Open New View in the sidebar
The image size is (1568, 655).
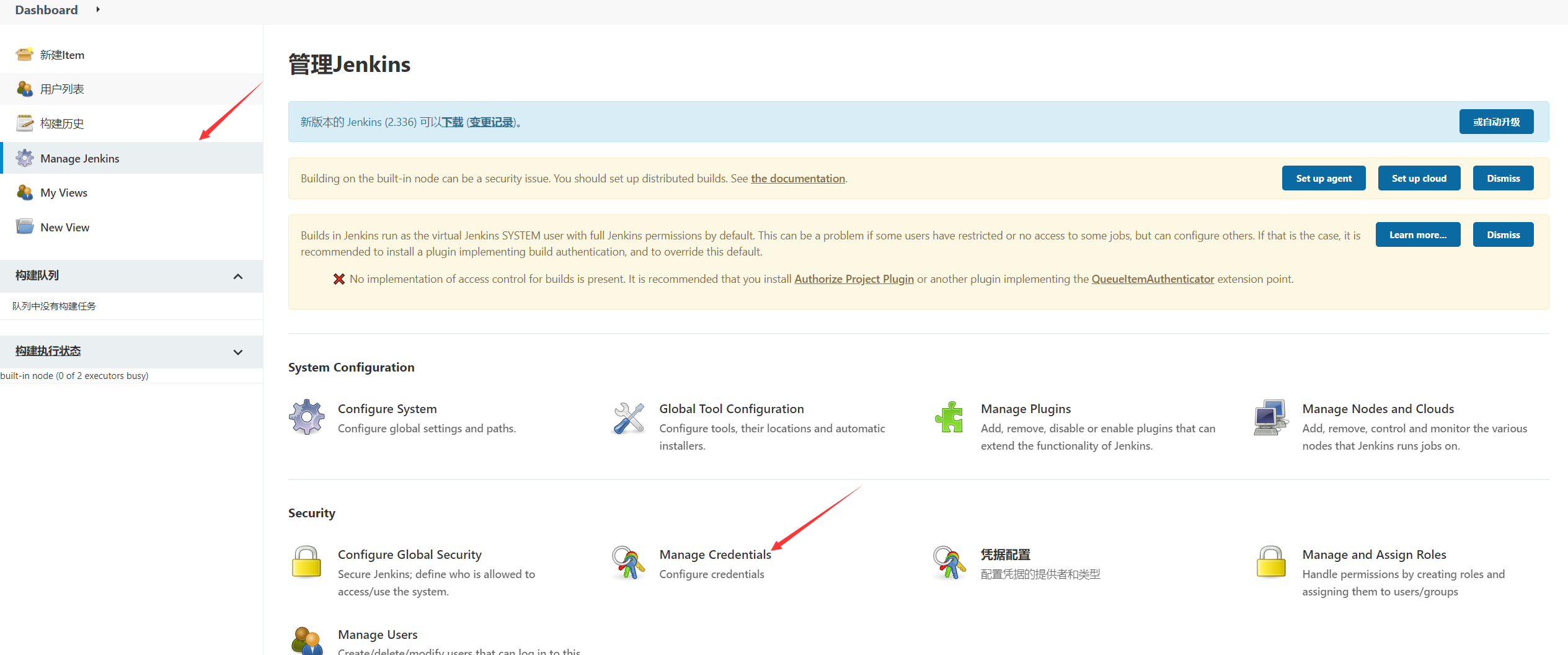(64, 227)
